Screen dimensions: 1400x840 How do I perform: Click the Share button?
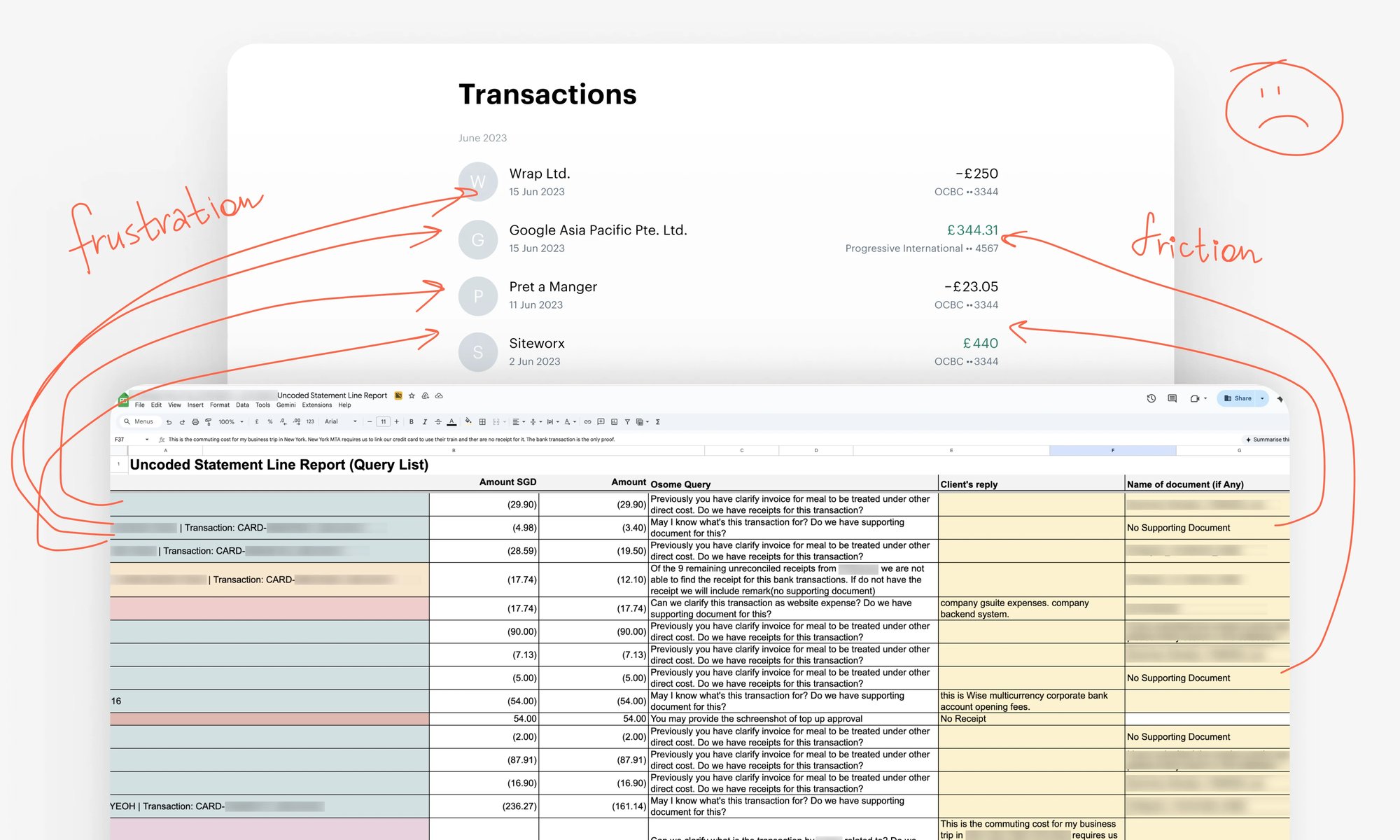1238,398
